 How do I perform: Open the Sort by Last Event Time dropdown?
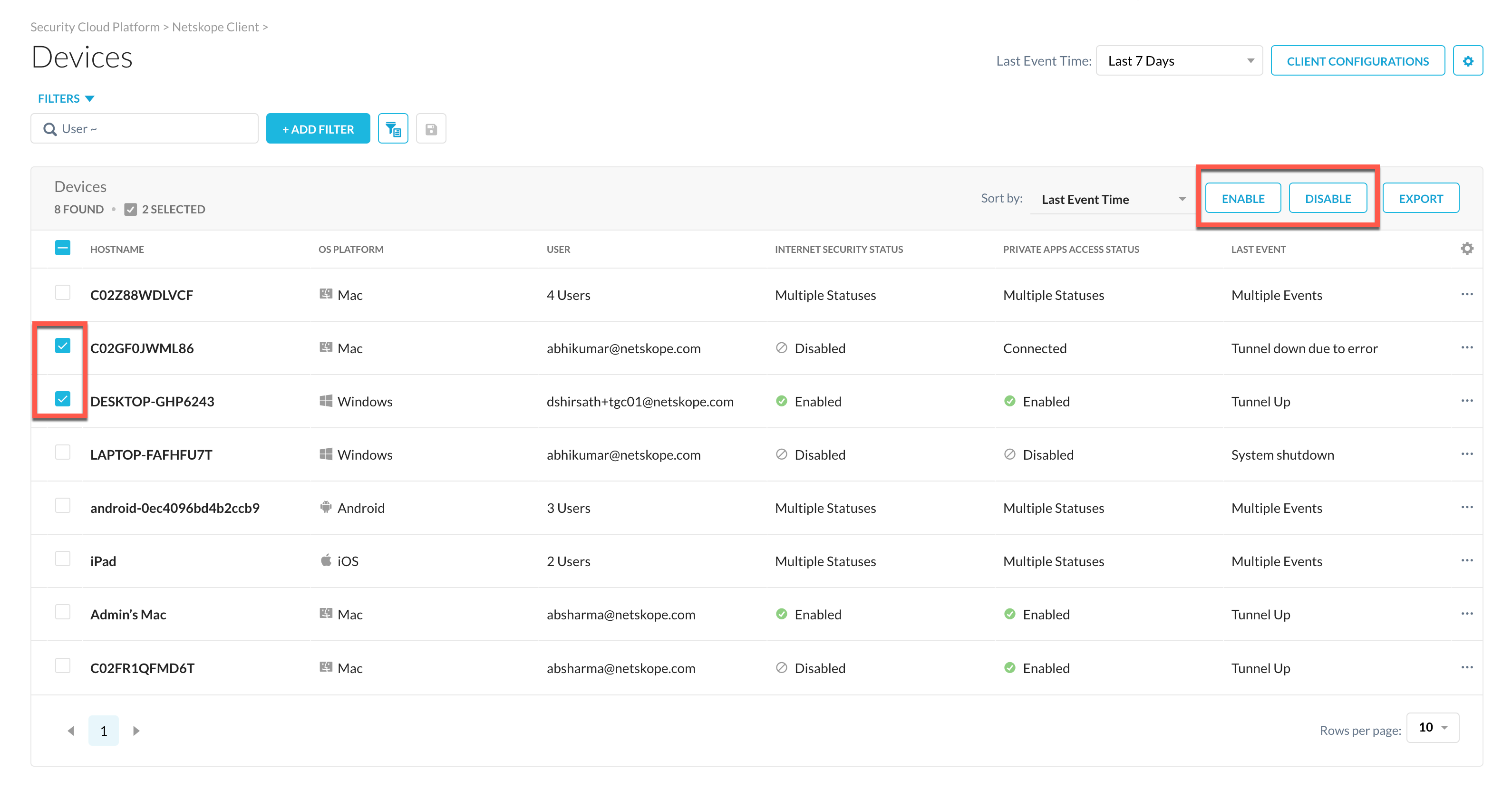tap(1113, 200)
